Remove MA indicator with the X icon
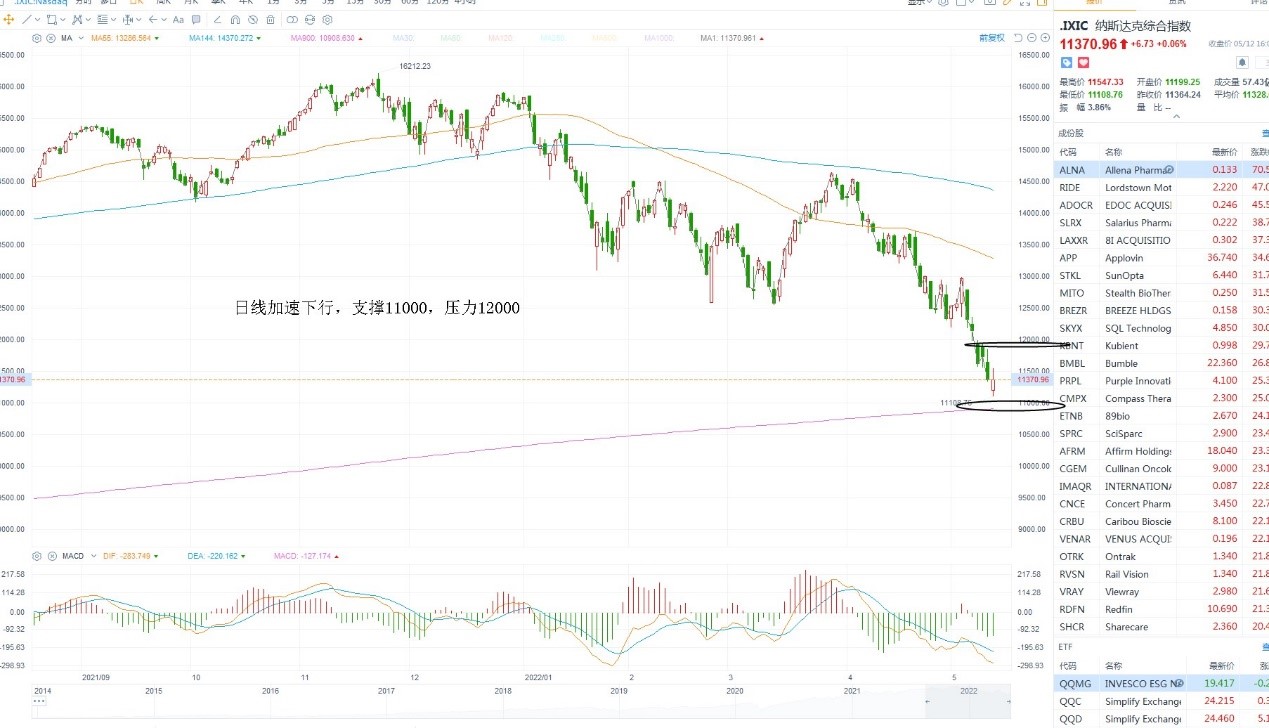This screenshot has width=1269, height=728. (51, 38)
